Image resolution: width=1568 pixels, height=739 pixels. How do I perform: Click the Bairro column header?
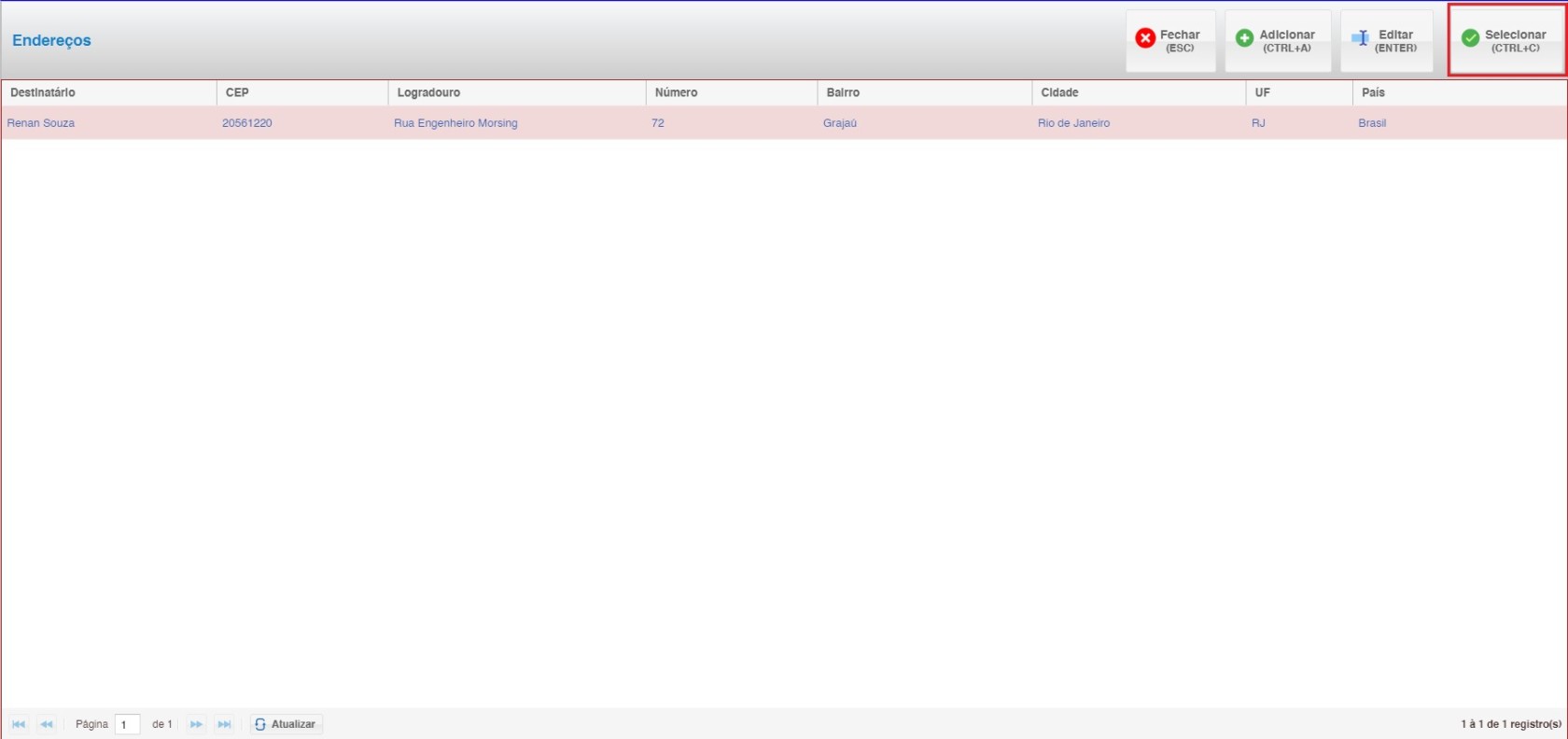(843, 92)
